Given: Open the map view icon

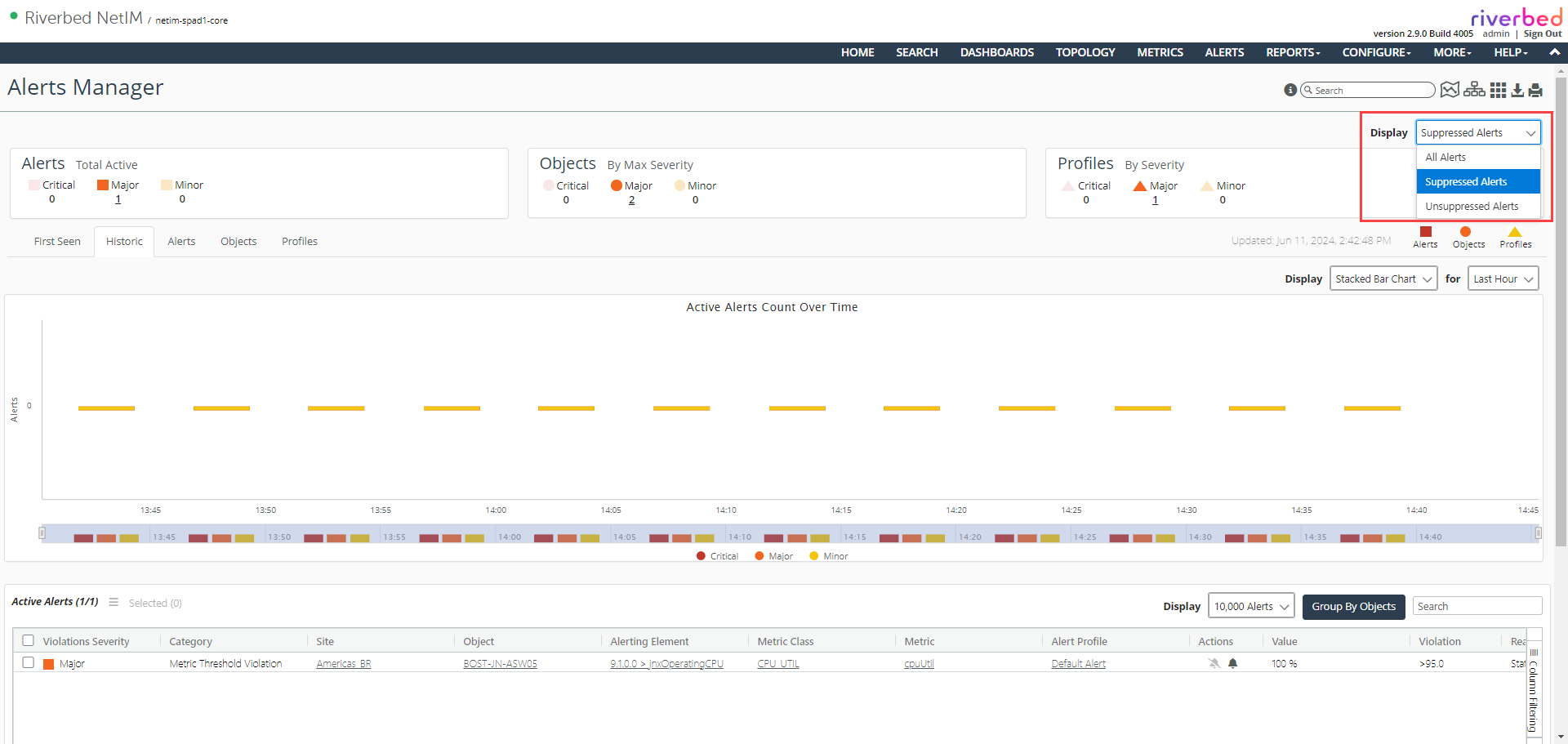Looking at the screenshot, I should (1450, 90).
